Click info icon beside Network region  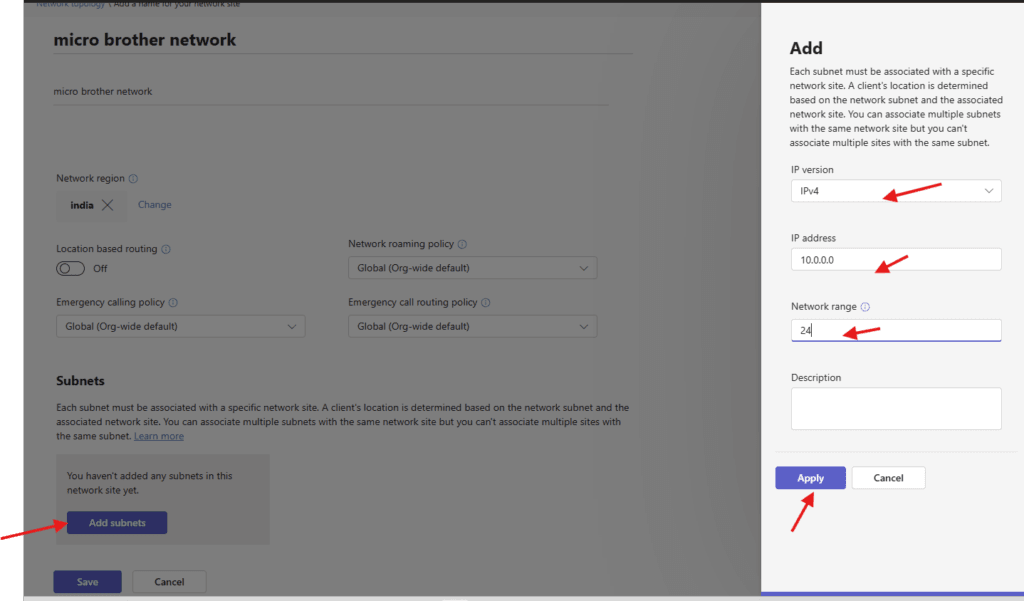[x=134, y=179]
